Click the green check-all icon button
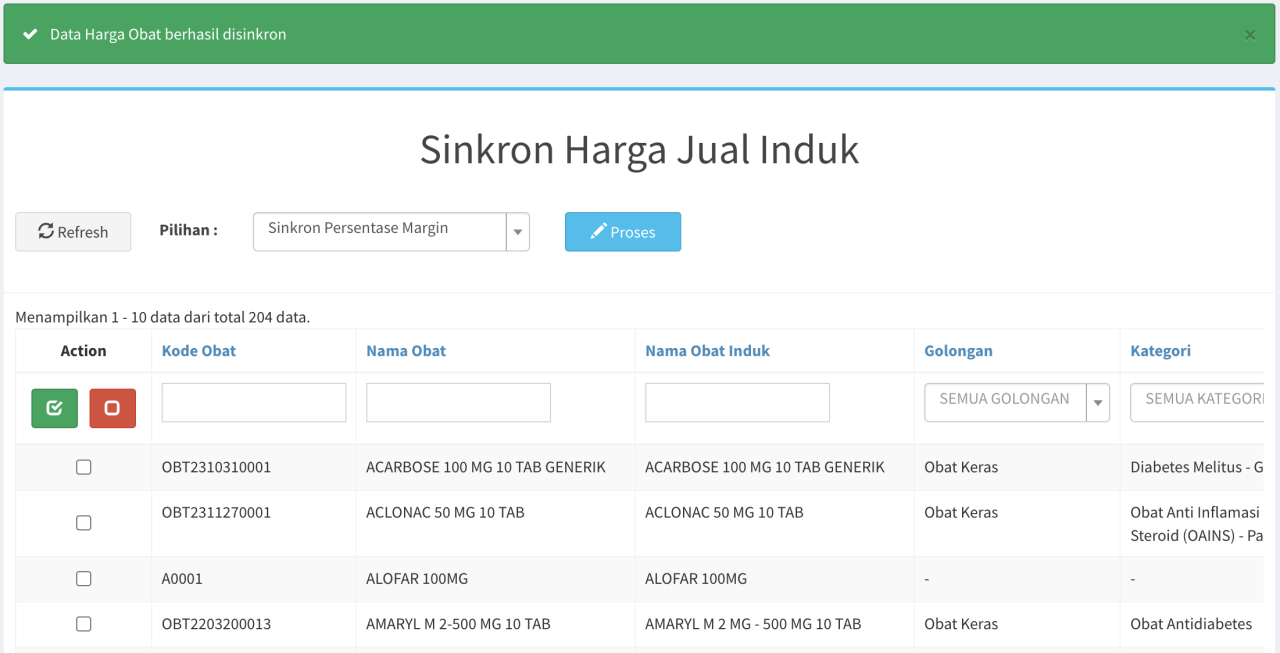 pyautogui.click(x=54, y=408)
